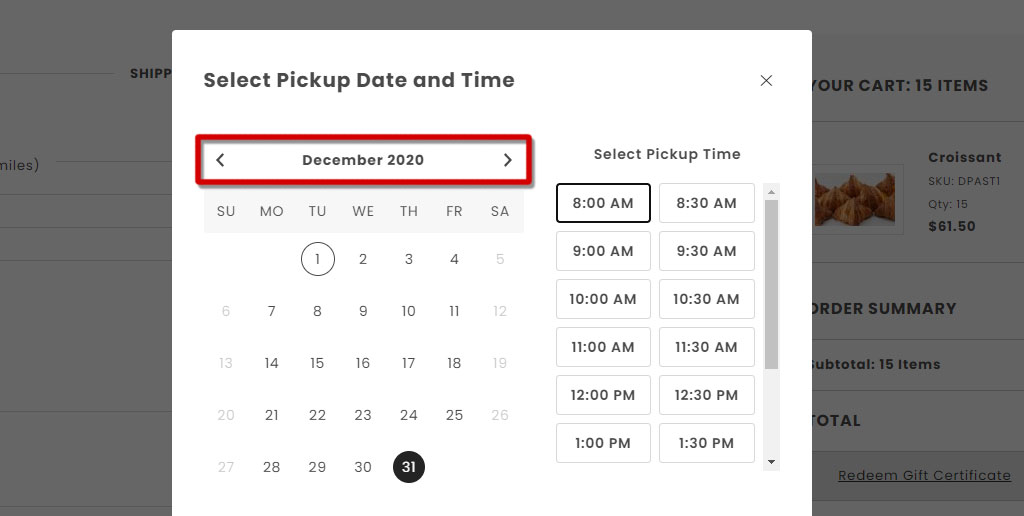Viewport: 1024px width, 516px height.
Task: Pick December 16 on the calendar
Action: pyautogui.click(x=363, y=363)
